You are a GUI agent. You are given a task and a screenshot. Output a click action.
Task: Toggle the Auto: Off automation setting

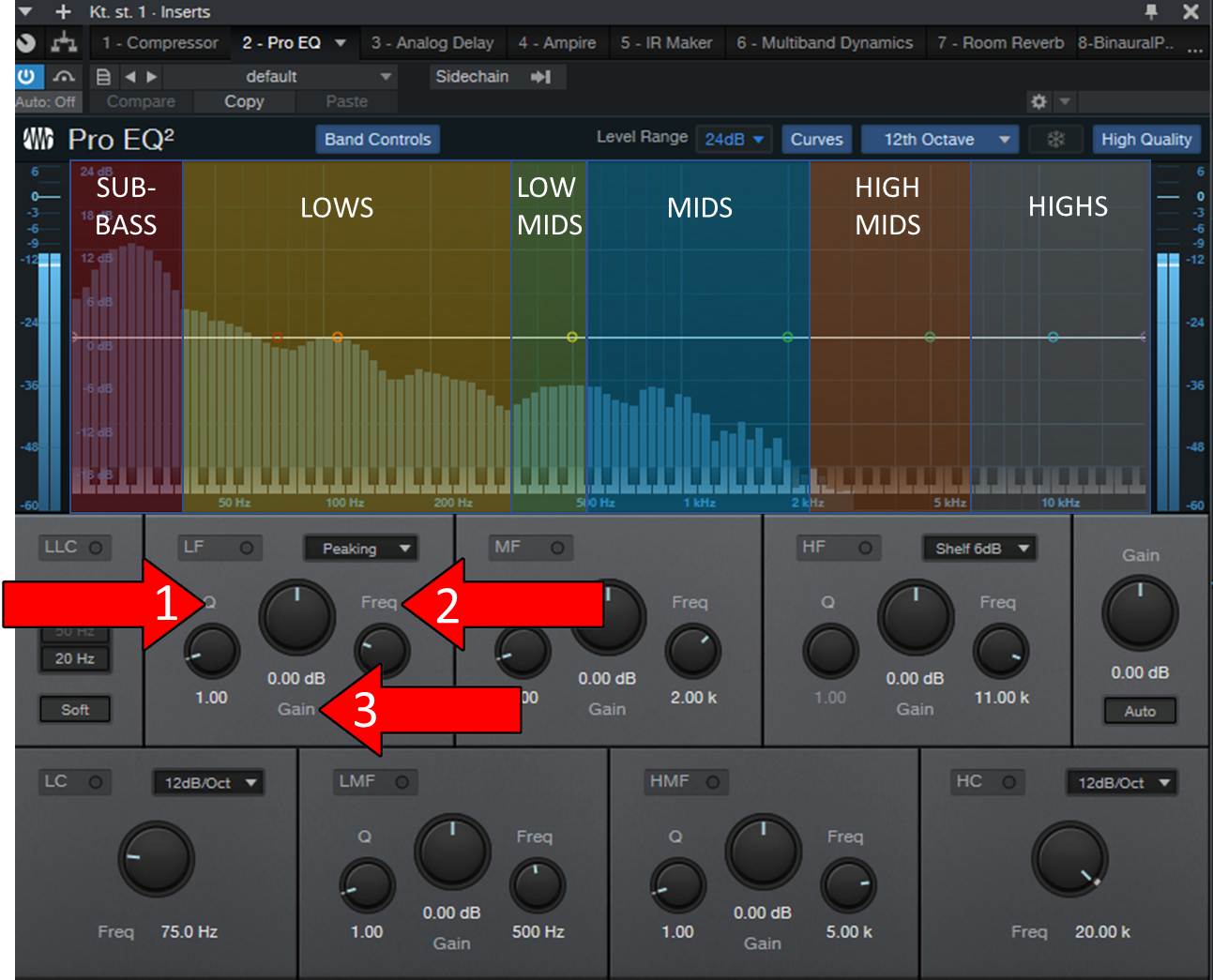click(x=46, y=101)
